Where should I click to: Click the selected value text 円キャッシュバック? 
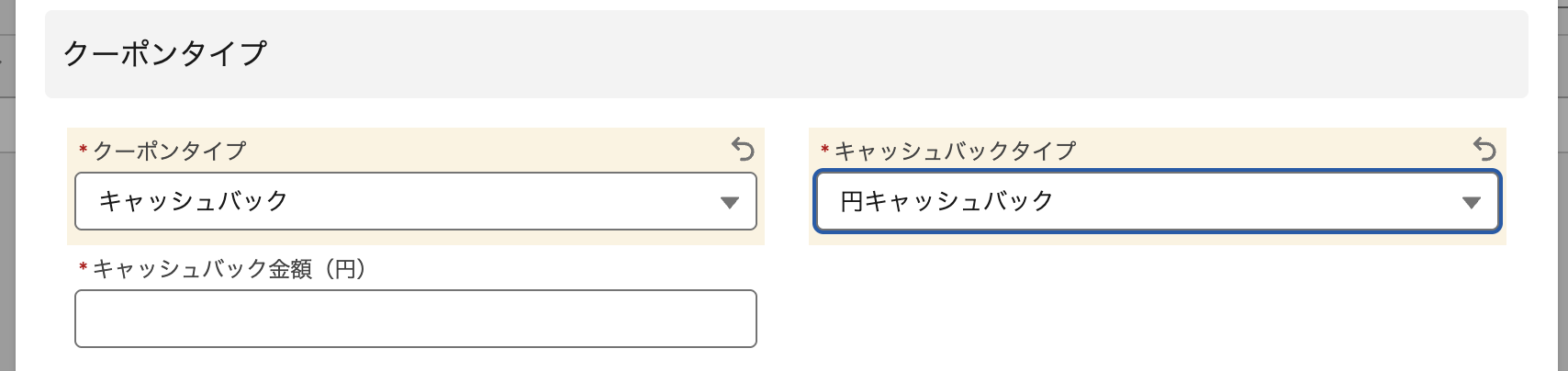click(x=947, y=201)
